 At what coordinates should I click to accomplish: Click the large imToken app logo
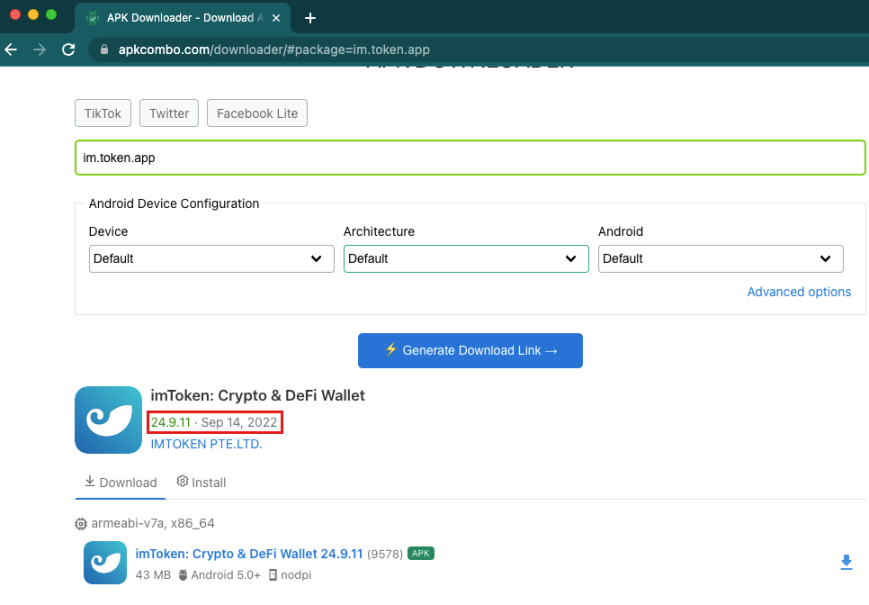(x=108, y=420)
